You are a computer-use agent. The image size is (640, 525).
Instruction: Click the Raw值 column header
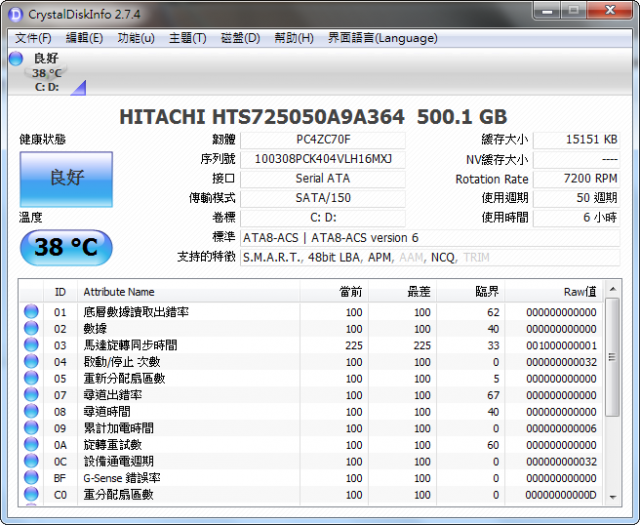(x=553, y=292)
